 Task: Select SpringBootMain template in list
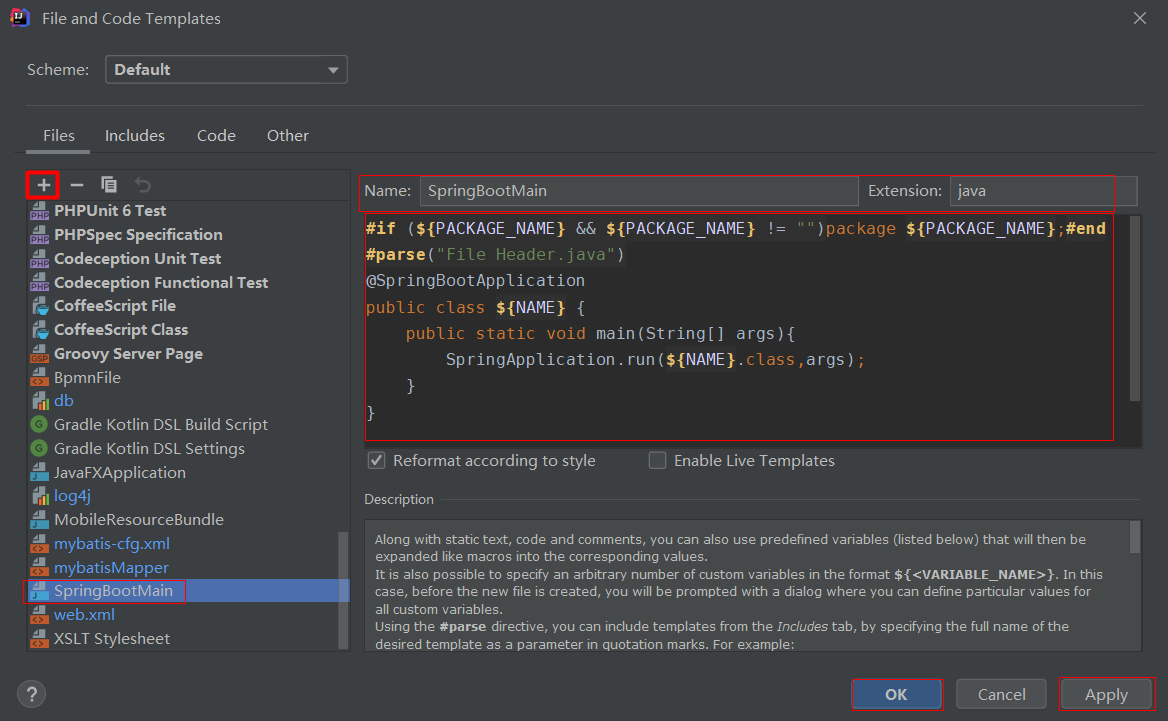188,591
